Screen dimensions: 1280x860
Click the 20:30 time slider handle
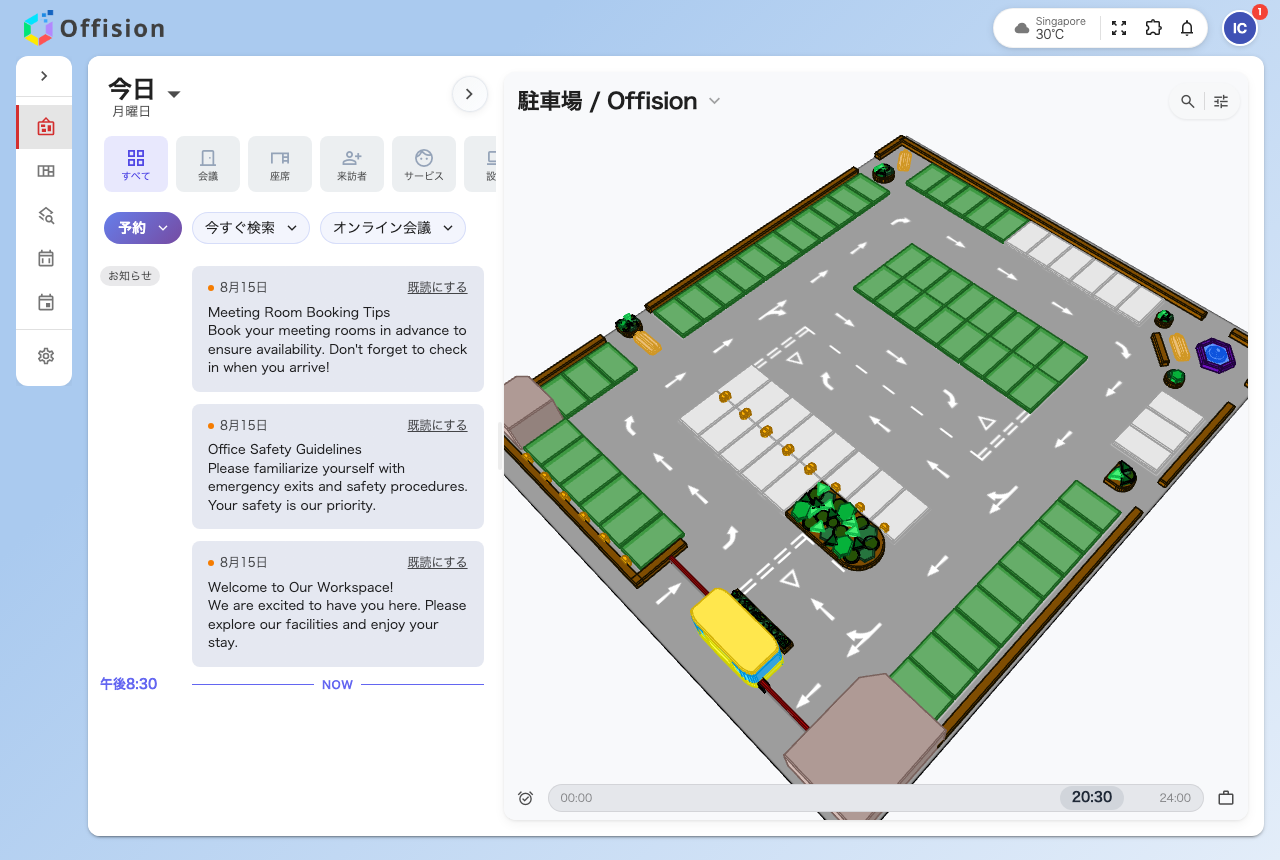tap(1092, 797)
